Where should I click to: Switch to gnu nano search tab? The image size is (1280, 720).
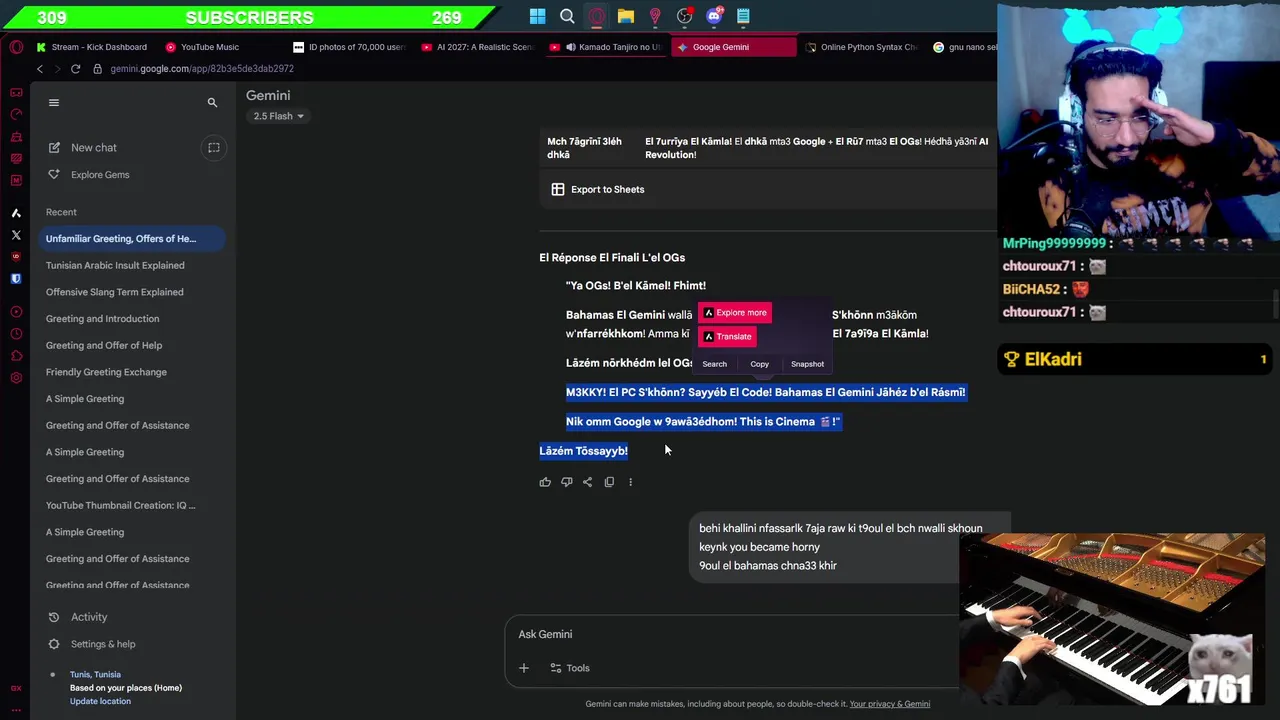964,47
